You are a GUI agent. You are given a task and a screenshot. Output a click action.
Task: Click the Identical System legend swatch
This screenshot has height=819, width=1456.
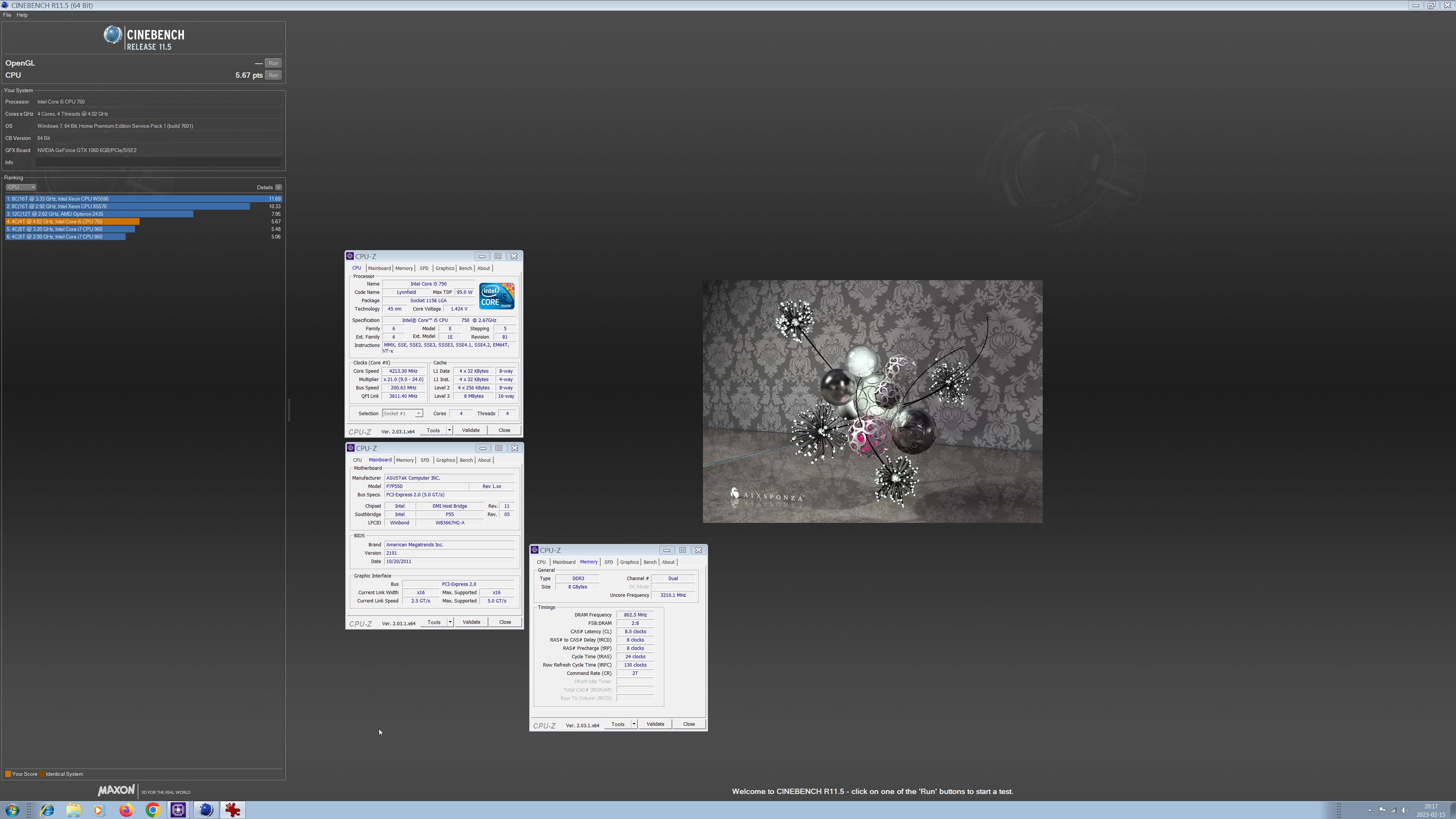point(42,774)
